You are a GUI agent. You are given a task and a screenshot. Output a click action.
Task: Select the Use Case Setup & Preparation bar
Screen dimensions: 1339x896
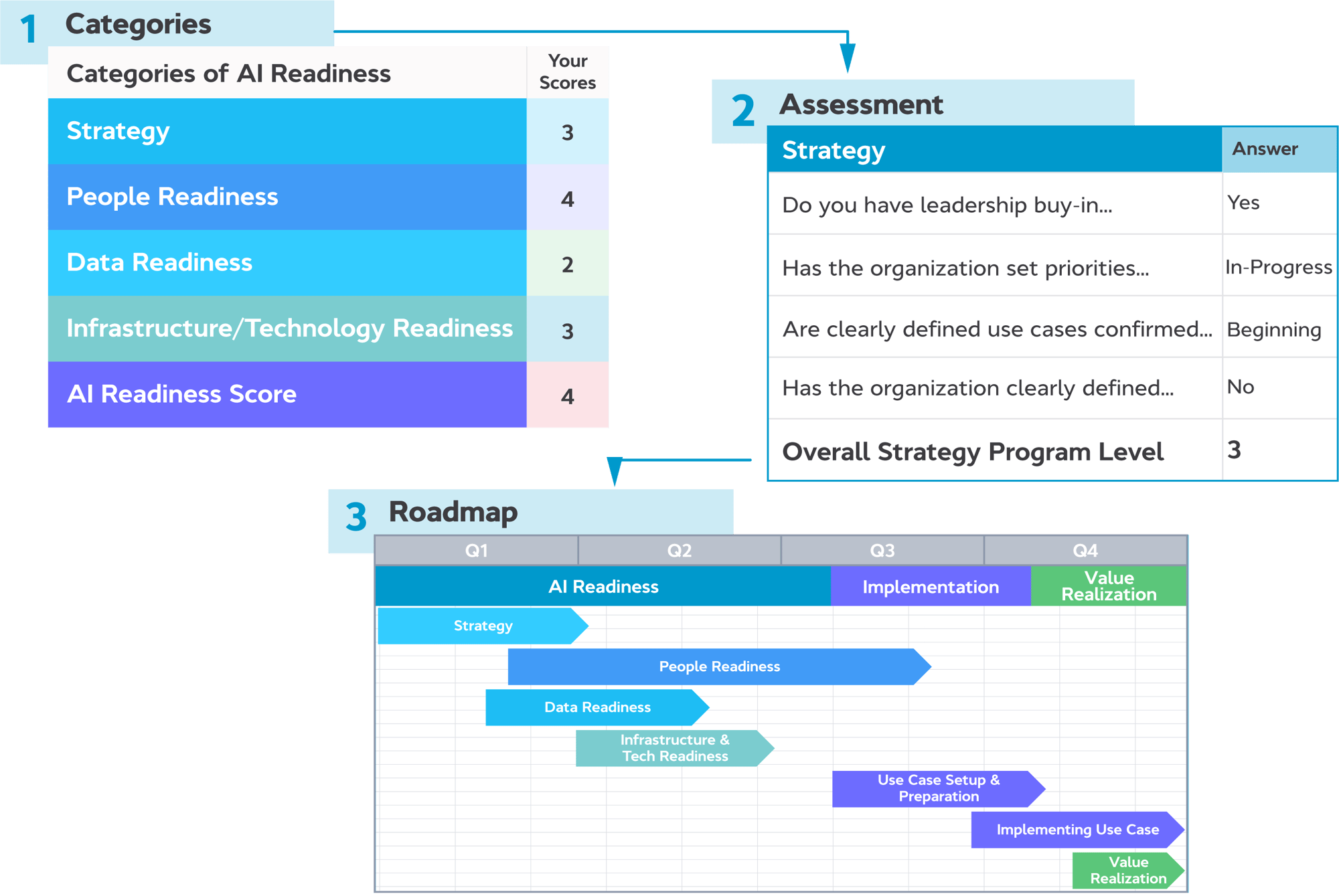click(x=939, y=788)
